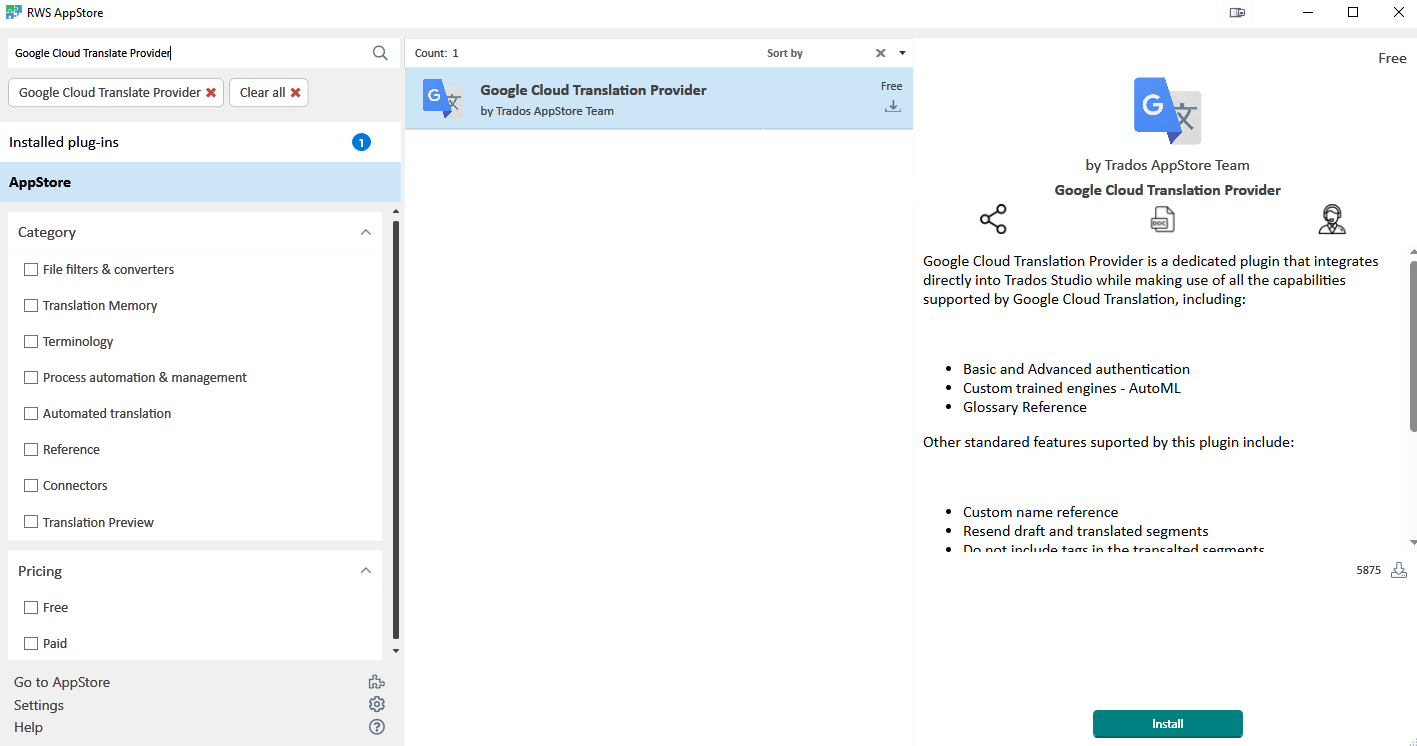Open the Installed plug-ins section

(x=200, y=142)
